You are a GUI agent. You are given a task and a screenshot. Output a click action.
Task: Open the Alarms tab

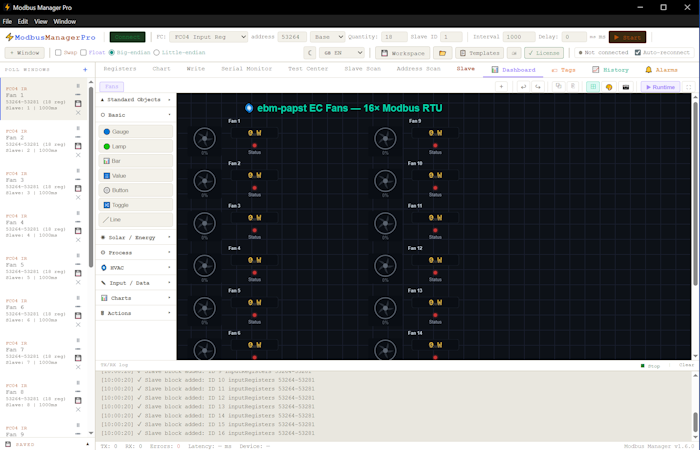[x=661, y=70]
